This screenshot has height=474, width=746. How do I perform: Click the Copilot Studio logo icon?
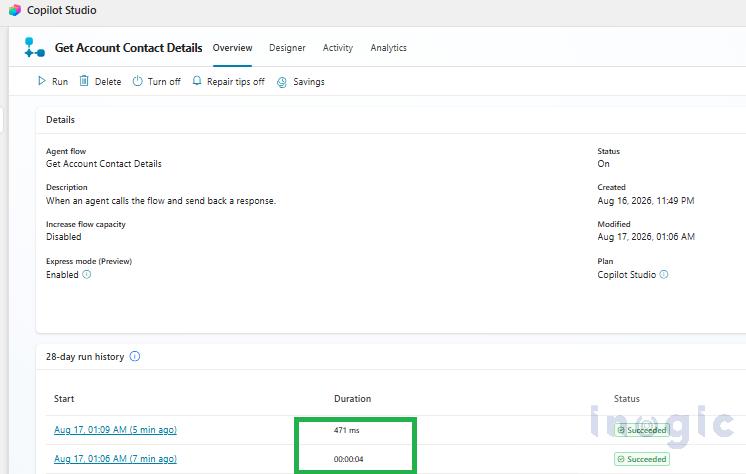(15, 10)
